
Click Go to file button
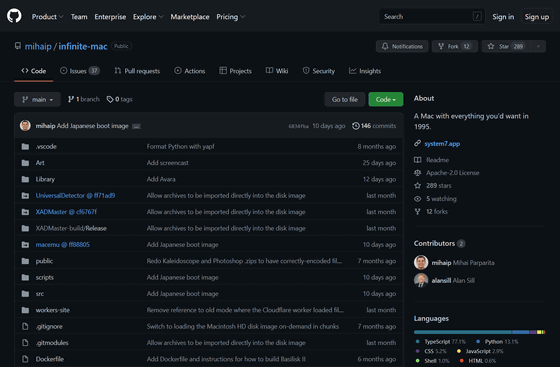[x=345, y=100]
